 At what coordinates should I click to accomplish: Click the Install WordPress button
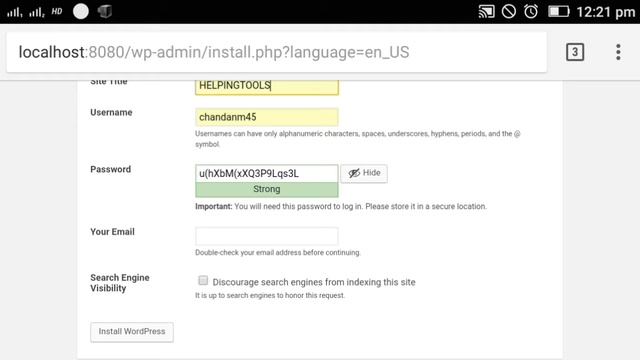(x=132, y=332)
